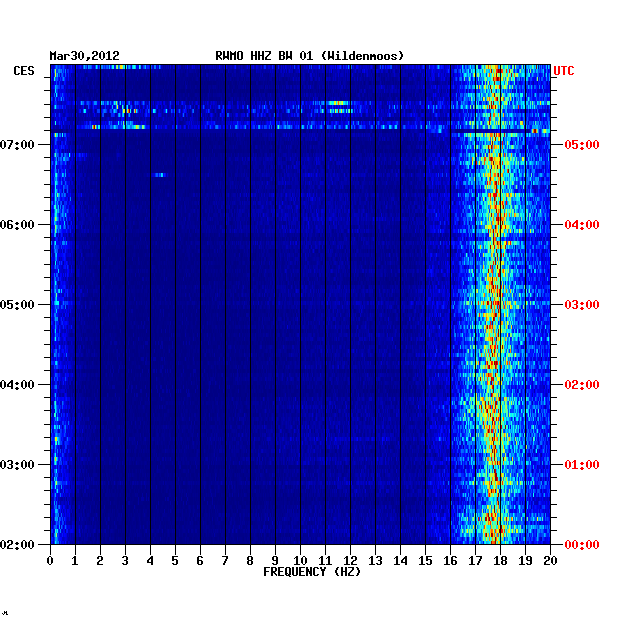
Task: Click frequency axis label 15
Action: [x=425, y=561]
